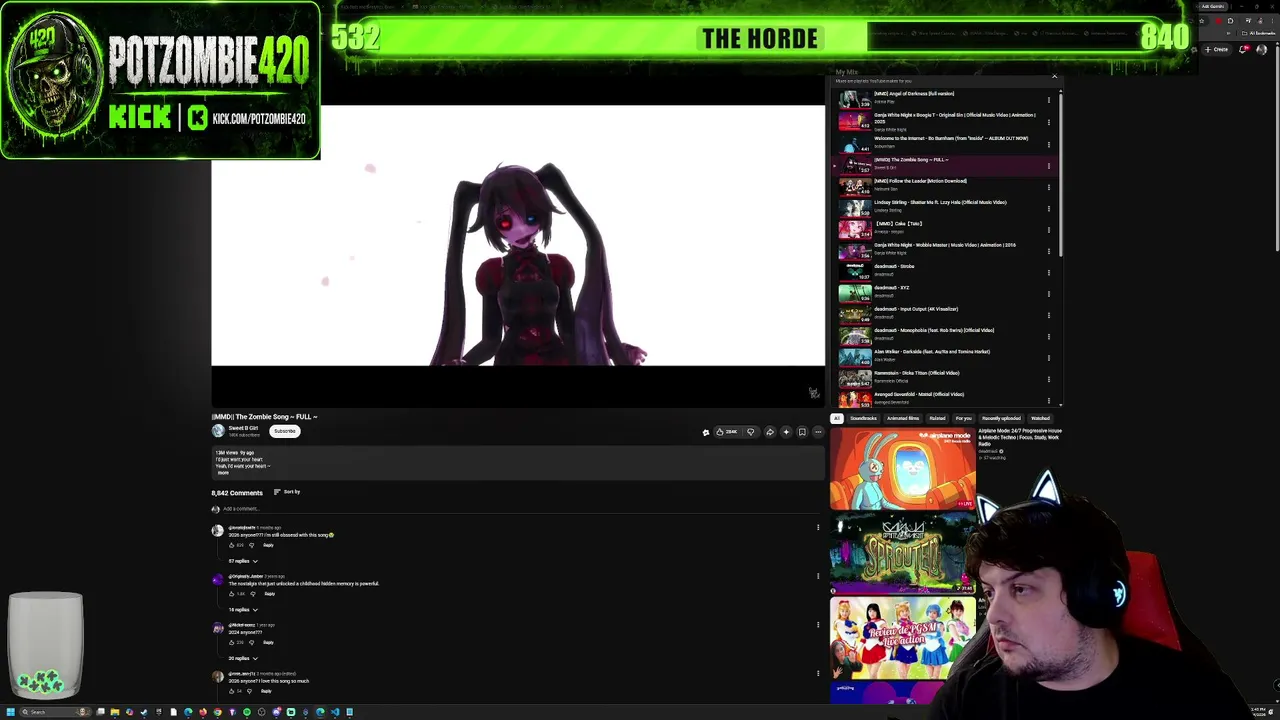Select the All filter chip
Screen dimensions: 1280x720
click(x=837, y=419)
